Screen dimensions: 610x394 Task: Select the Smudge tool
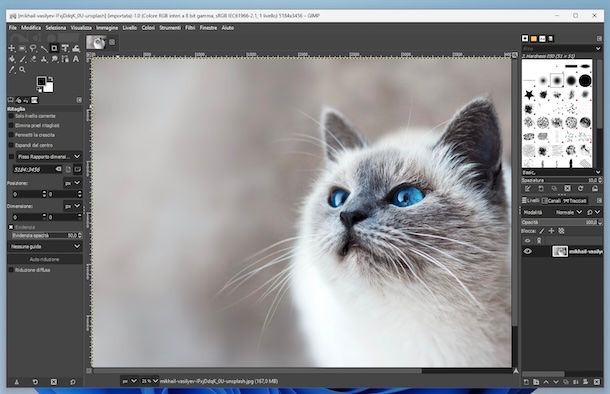[54, 59]
